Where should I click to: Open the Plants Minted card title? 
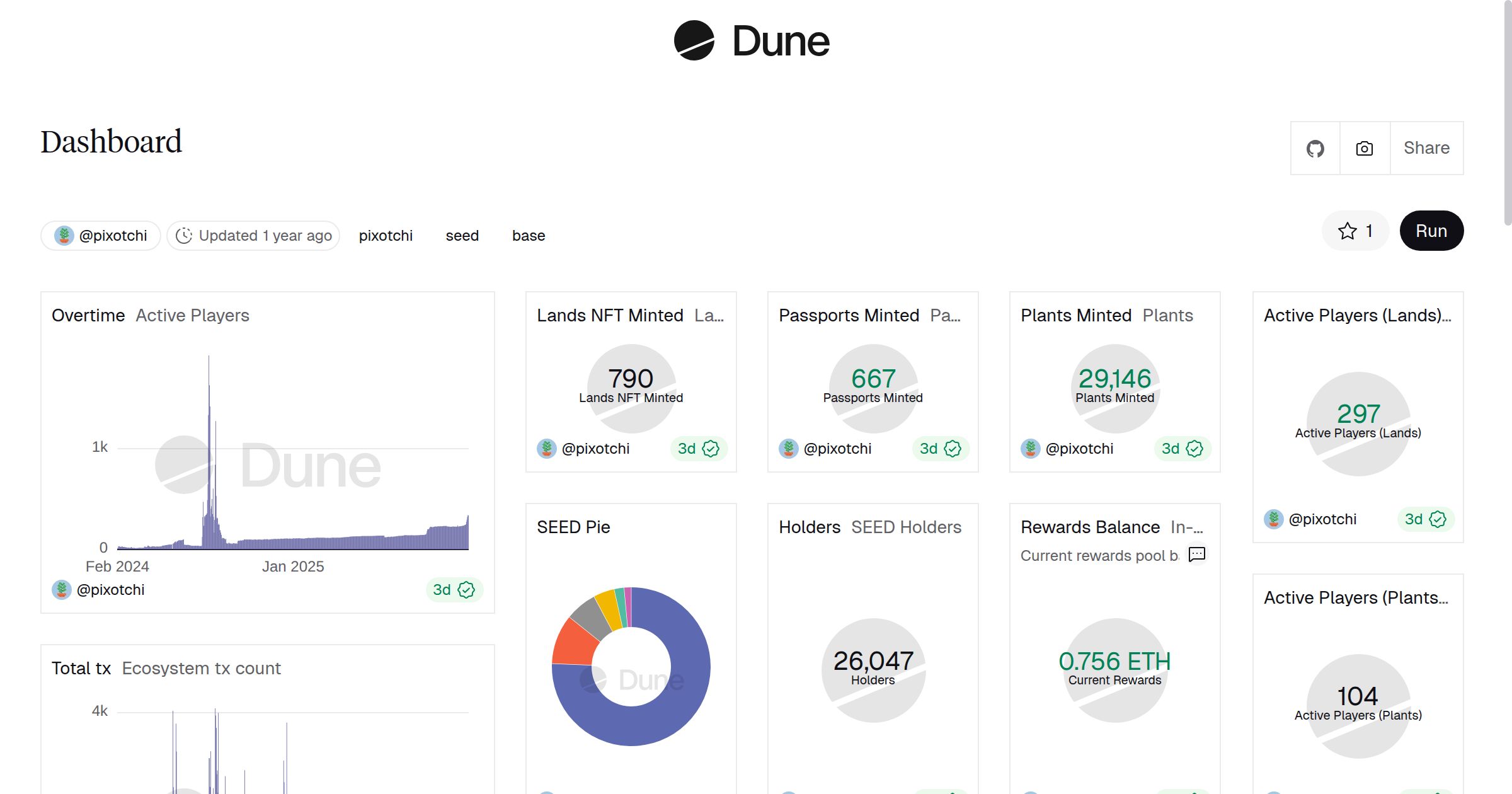click(1075, 315)
